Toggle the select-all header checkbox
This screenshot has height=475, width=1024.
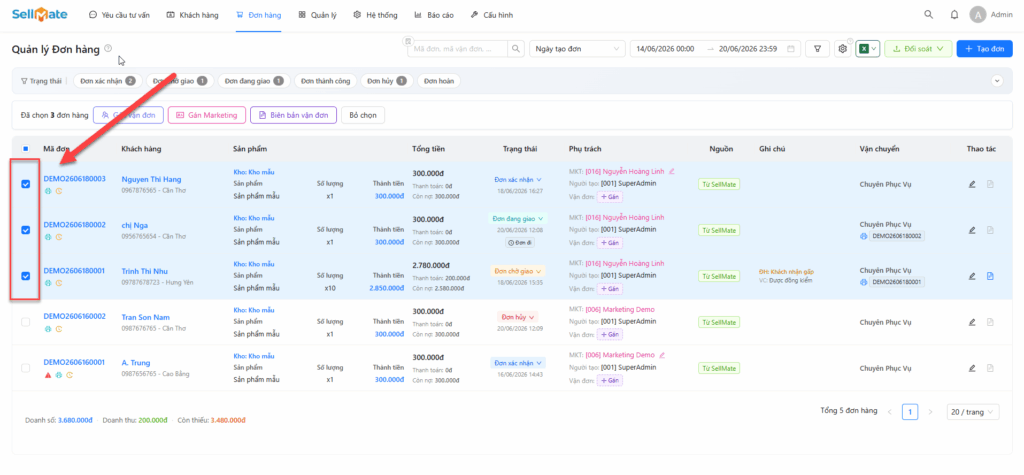[25, 149]
